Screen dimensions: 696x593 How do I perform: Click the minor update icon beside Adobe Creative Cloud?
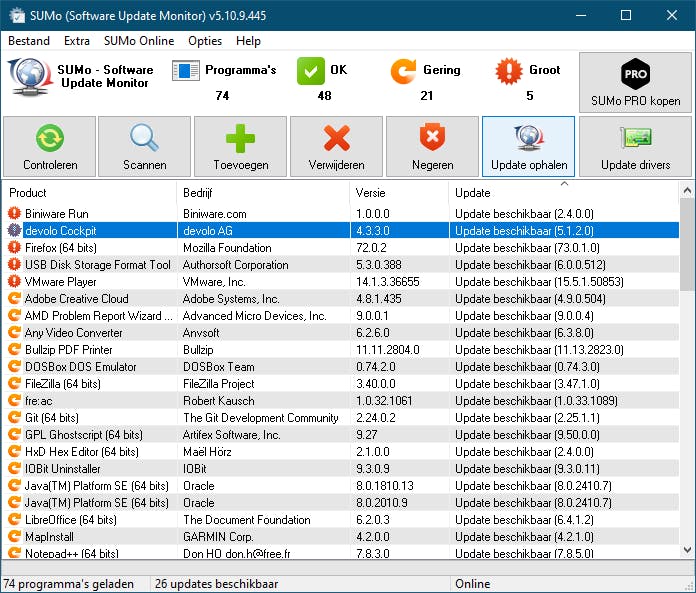pos(14,298)
